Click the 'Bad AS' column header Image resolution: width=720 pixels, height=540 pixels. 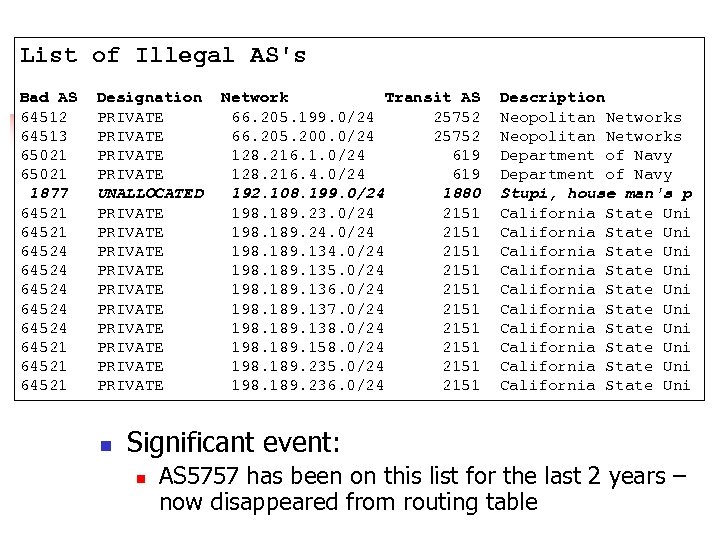tap(48, 97)
